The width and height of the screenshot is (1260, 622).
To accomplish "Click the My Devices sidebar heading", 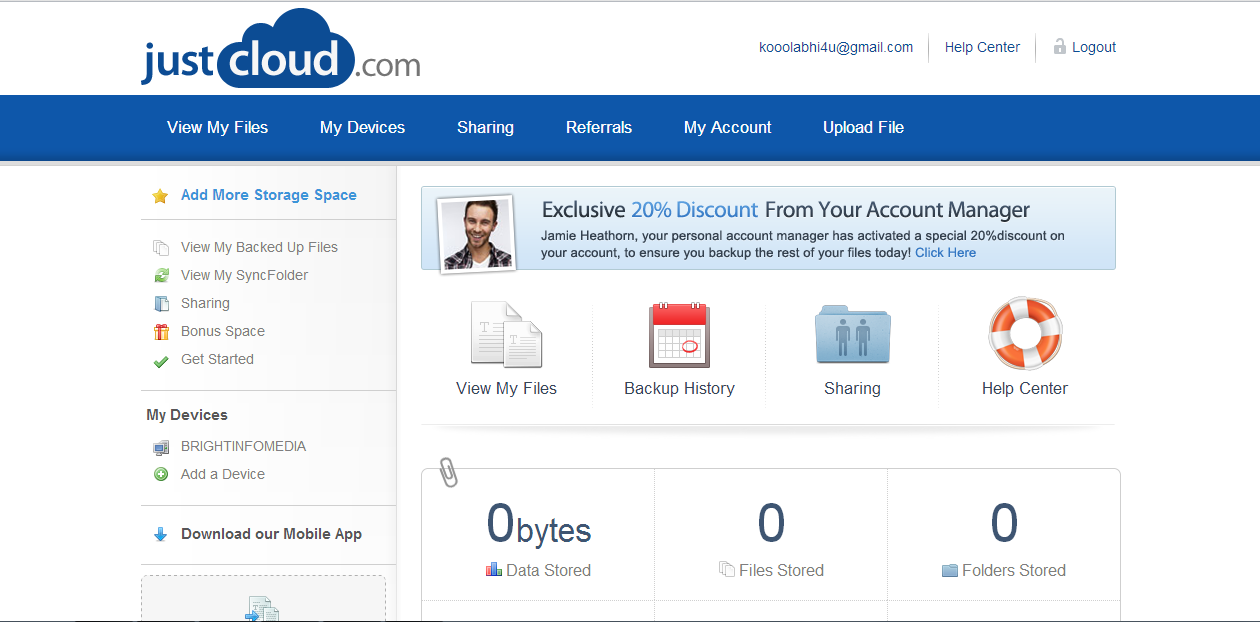I will point(187,415).
